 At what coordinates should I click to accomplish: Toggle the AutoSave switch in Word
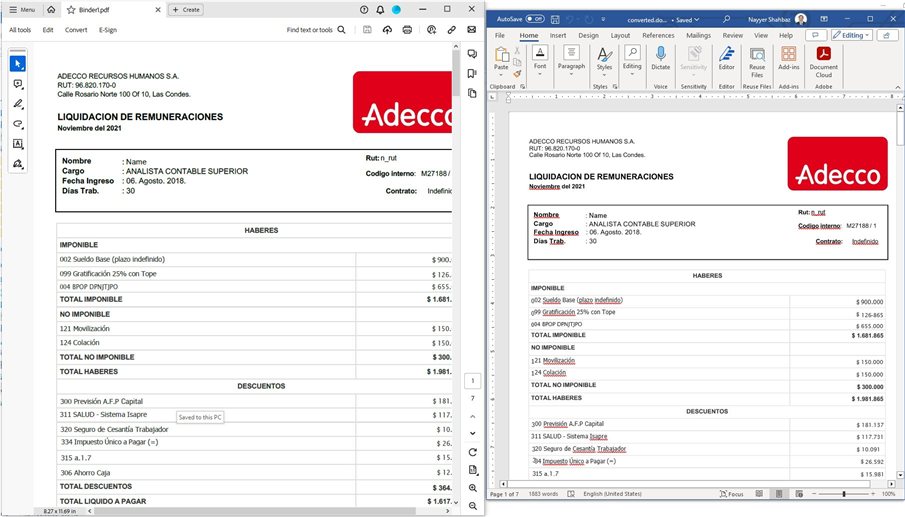click(535, 19)
